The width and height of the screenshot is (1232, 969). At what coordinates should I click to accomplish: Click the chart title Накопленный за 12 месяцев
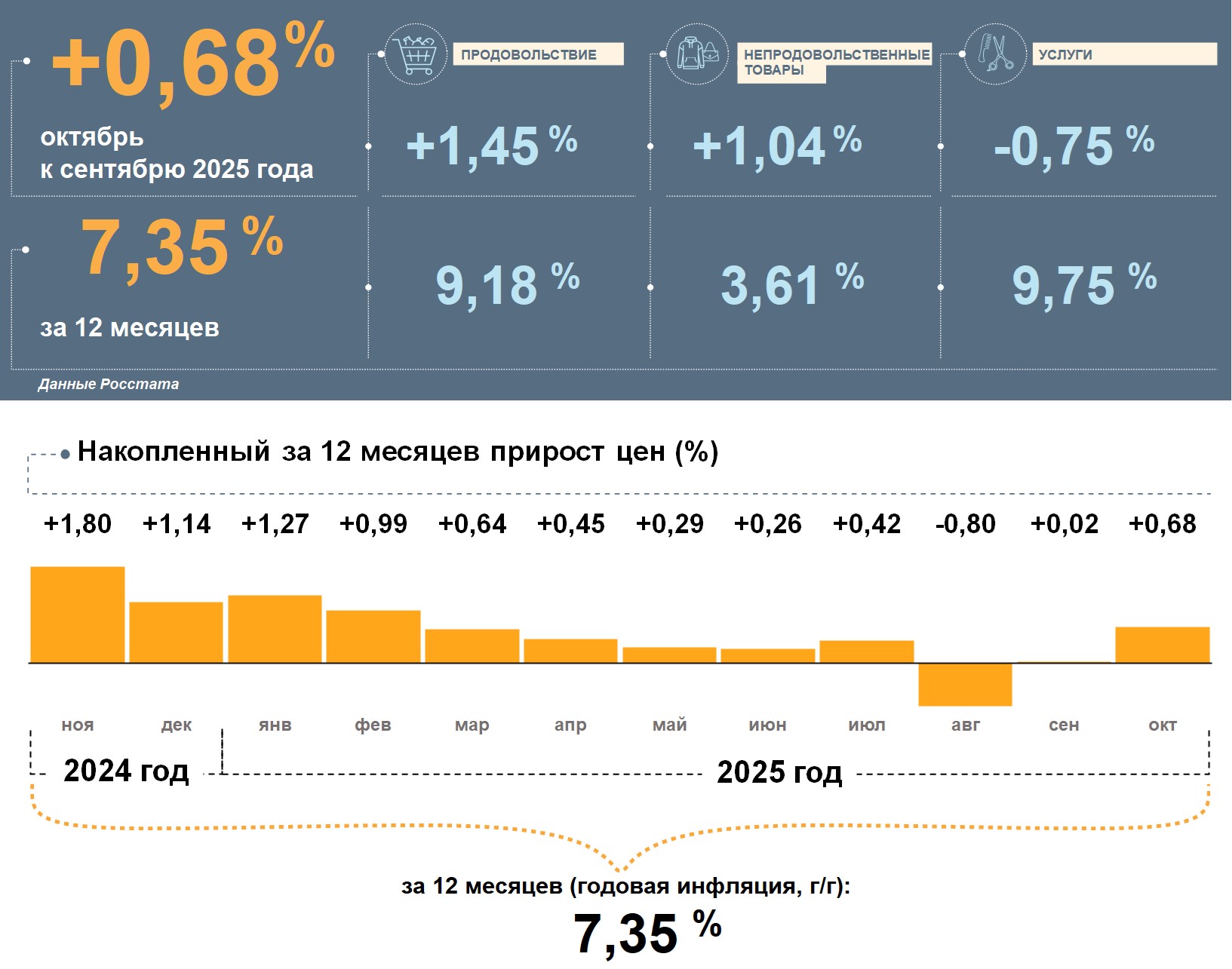[398, 452]
